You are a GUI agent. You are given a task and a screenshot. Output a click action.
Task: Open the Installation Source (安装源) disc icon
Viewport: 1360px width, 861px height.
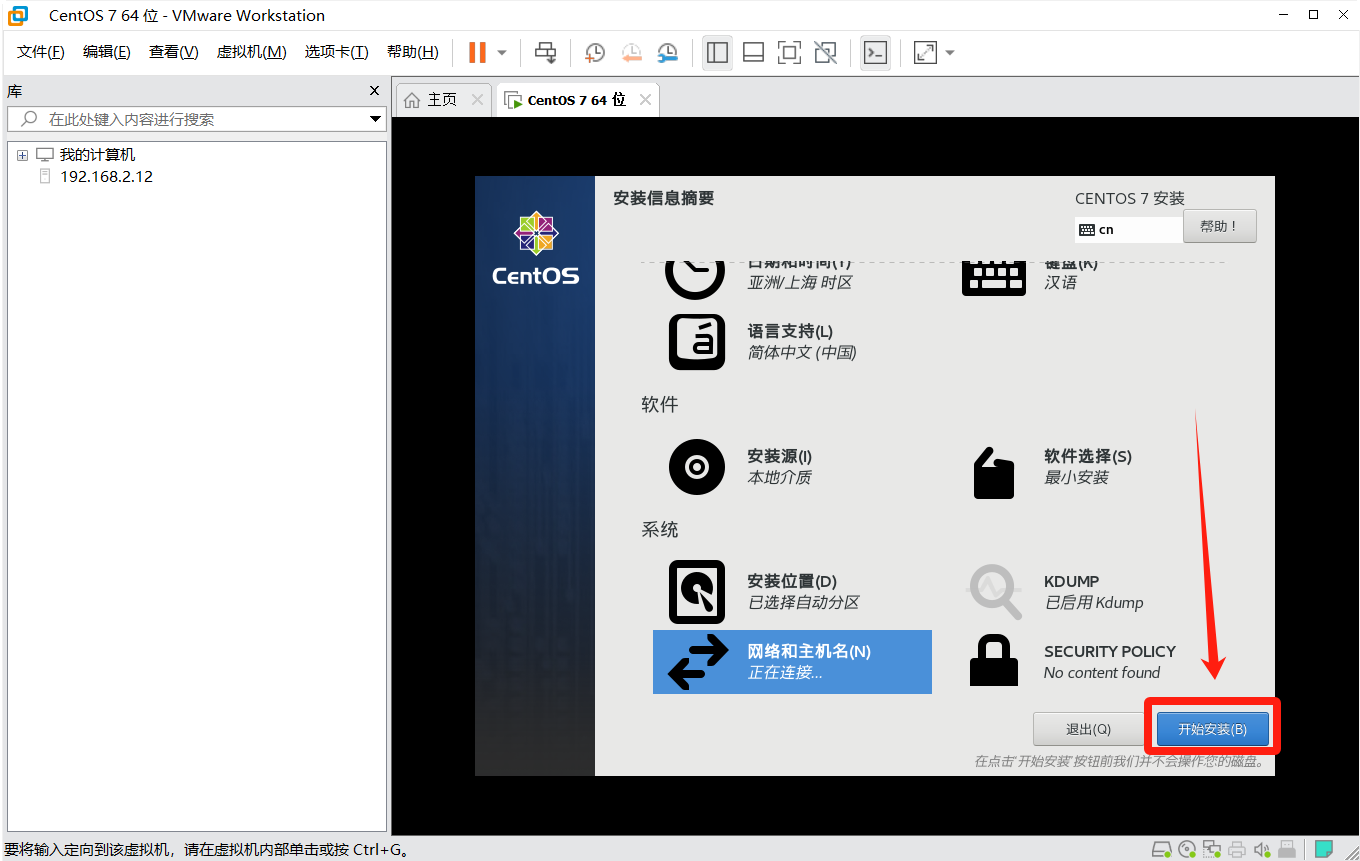[x=696, y=467]
